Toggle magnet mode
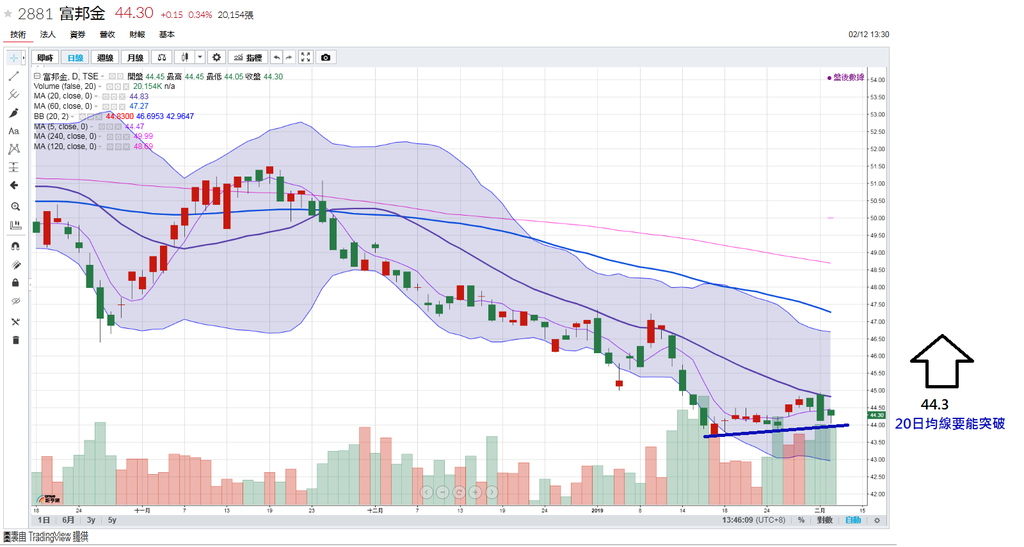This screenshot has height=547, width=1024. pos(15,246)
